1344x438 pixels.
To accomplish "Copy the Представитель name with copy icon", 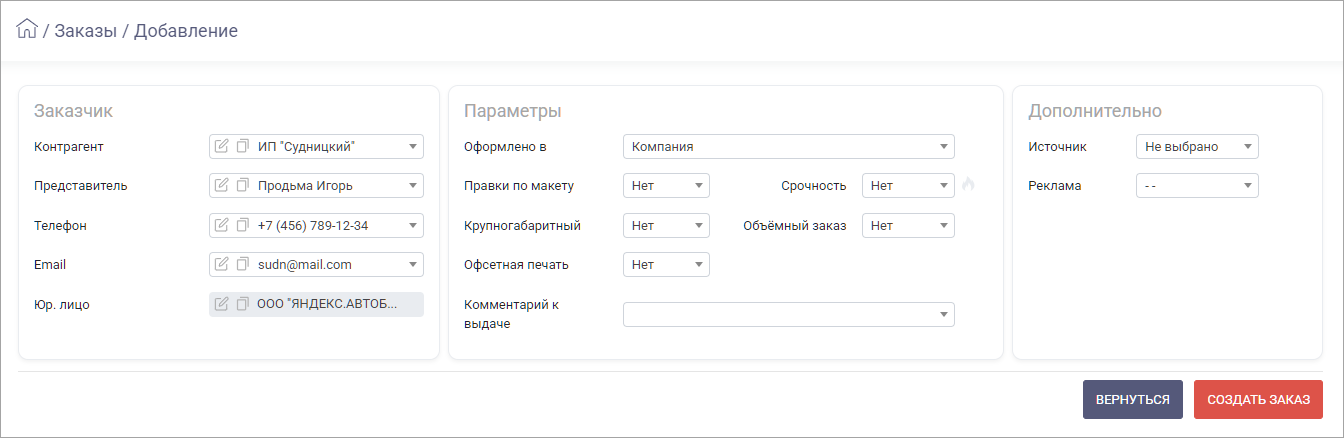I will pos(241,185).
